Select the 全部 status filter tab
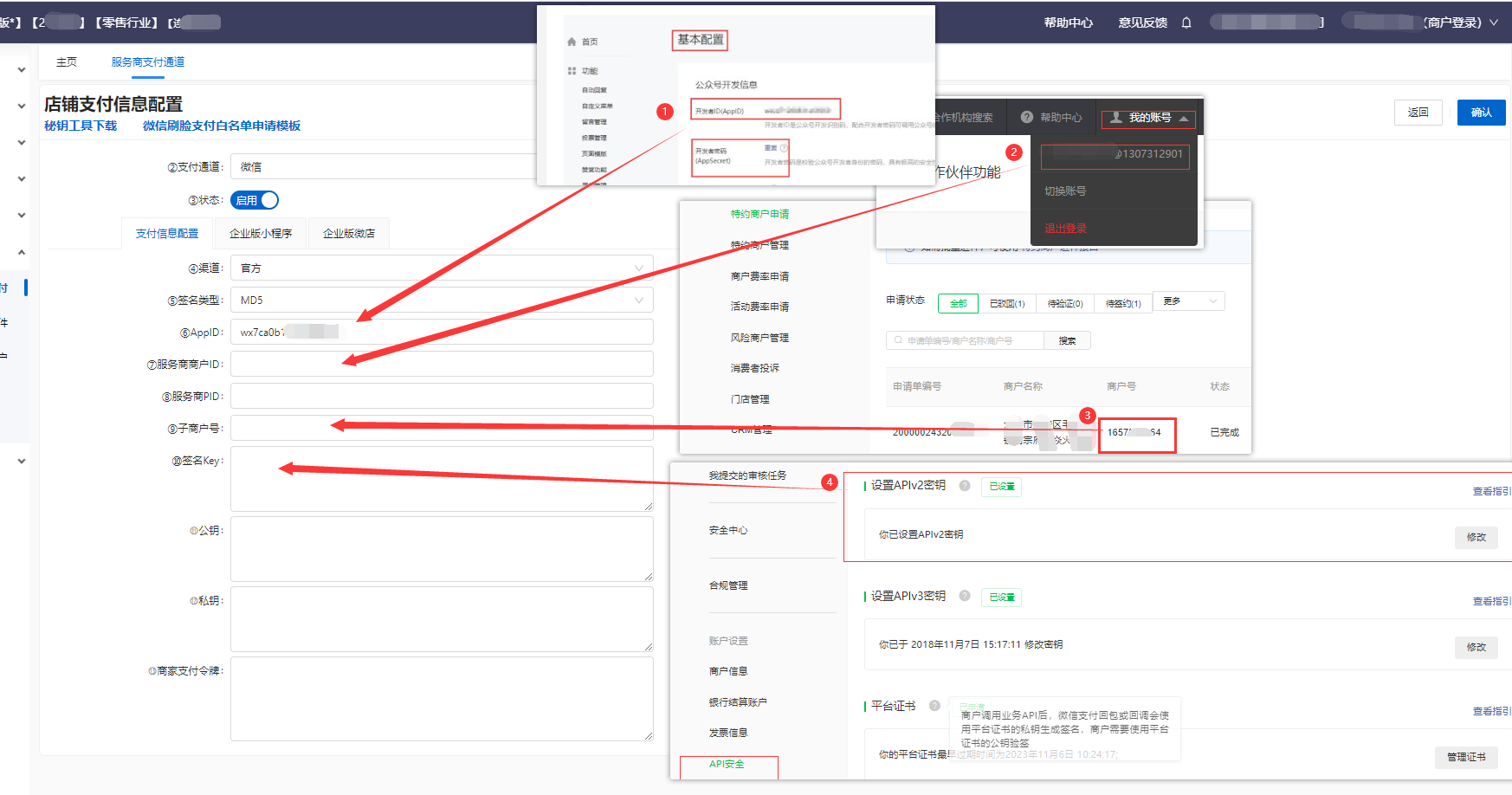Screen dimensions: 1512x795 [x=958, y=303]
